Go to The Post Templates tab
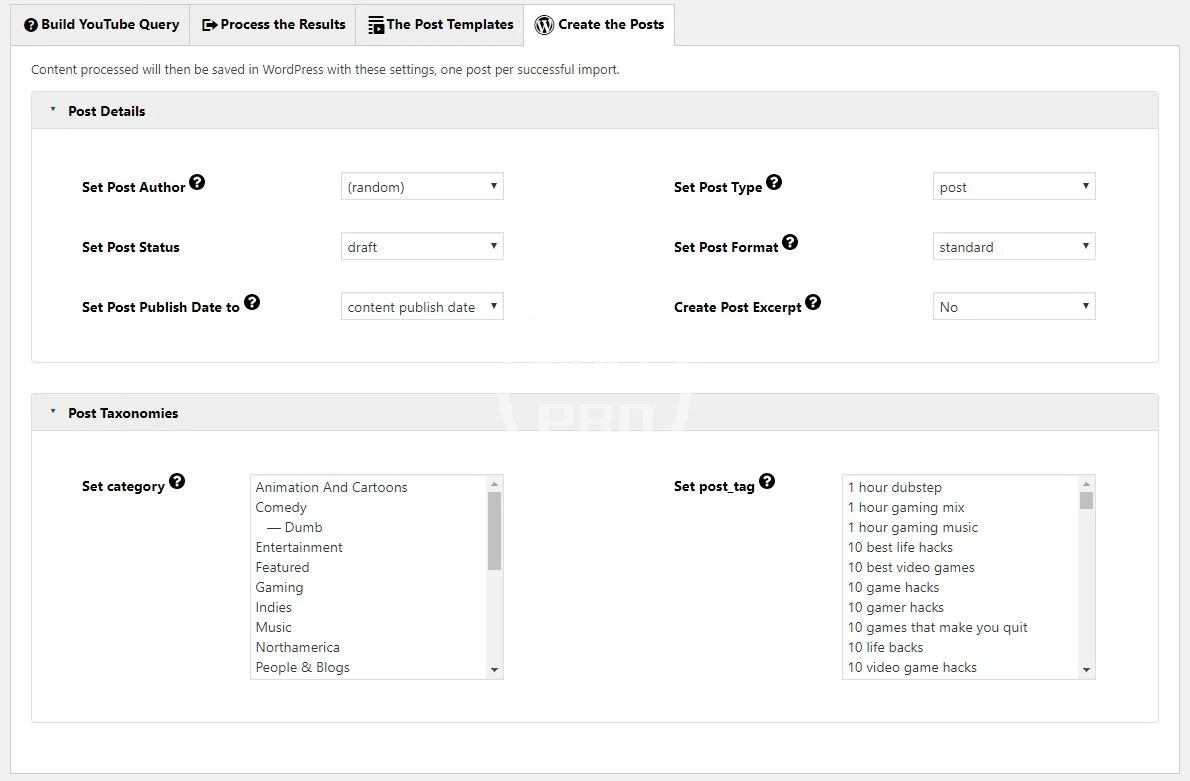This screenshot has height=781, width=1190. coord(440,25)
